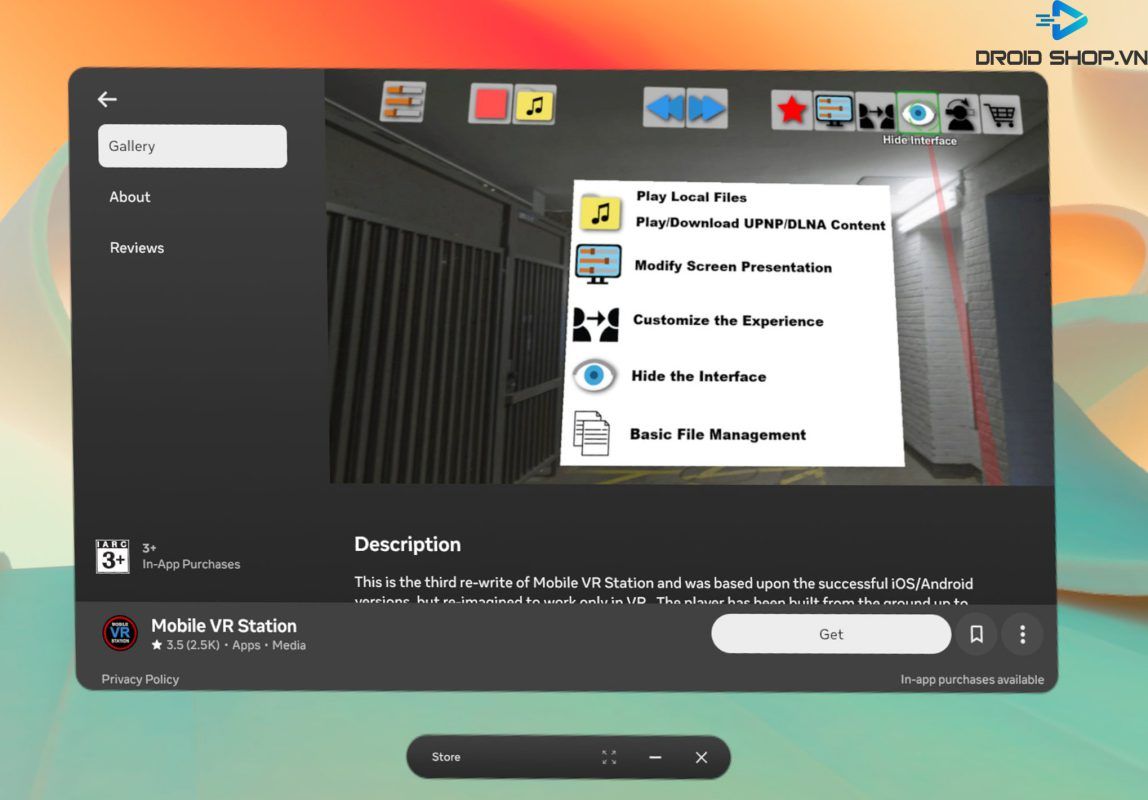
Task: Open the Media category link
Action: tap(289, 646)
